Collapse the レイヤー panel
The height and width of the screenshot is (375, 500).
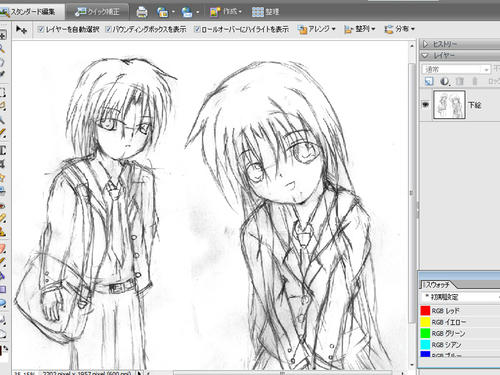click(x=425, y=55)
